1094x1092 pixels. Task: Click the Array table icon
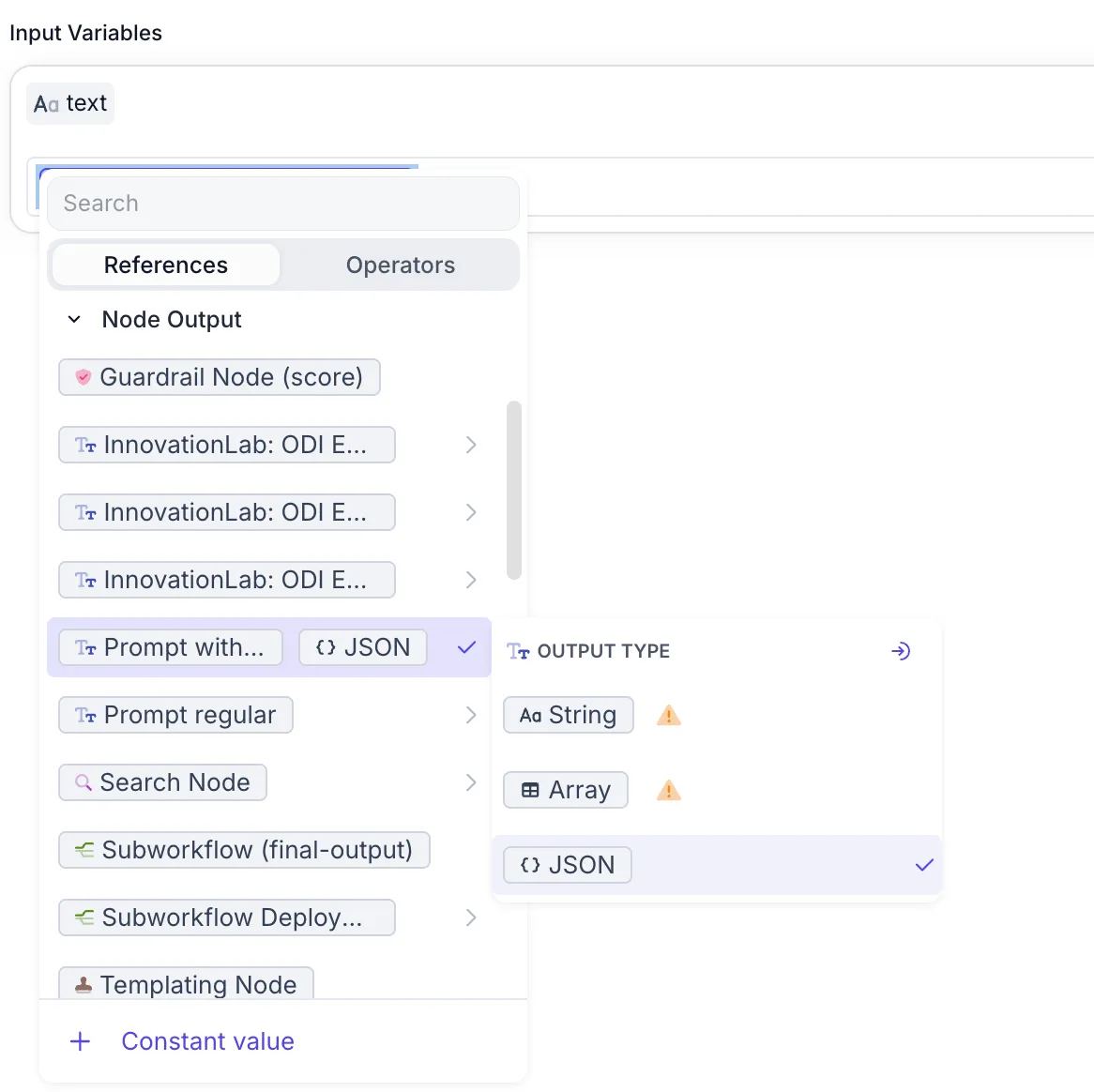point(530,790)
